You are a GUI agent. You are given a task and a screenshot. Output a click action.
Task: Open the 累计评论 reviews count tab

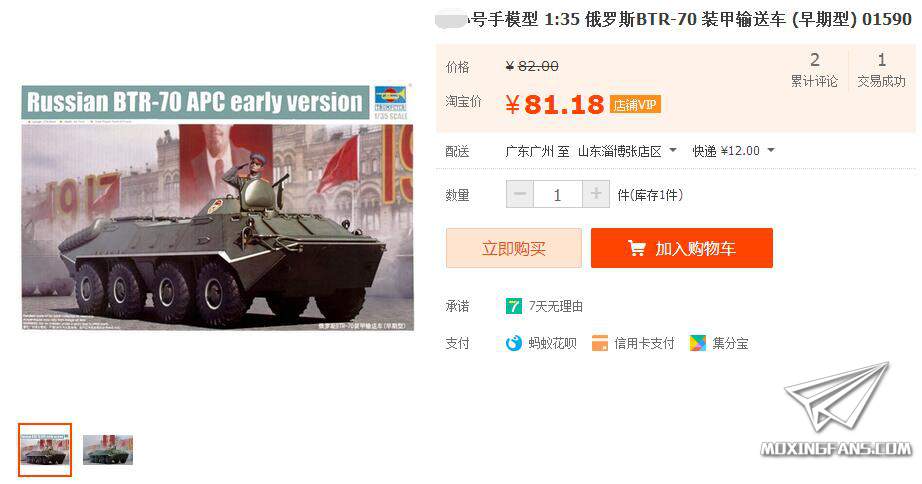(x=814, y=70)
